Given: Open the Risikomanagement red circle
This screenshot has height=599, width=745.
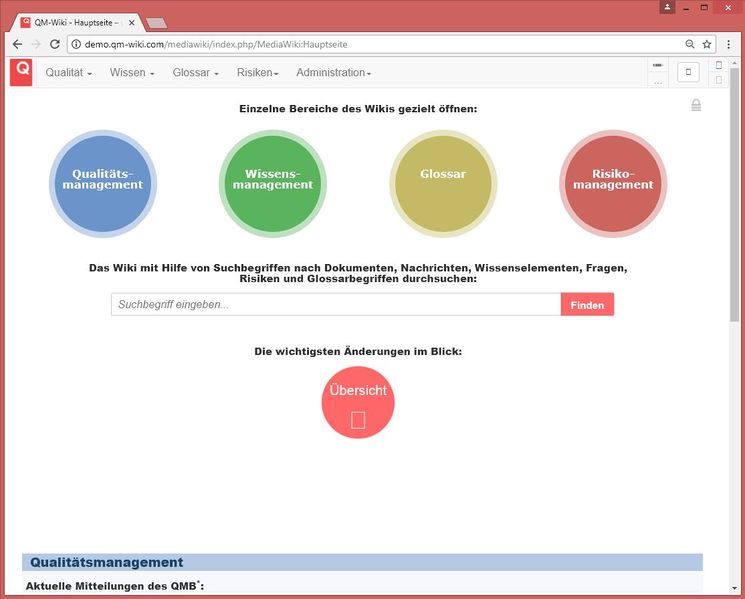Looking at the screenshot, I should click(x=612, y=184).
